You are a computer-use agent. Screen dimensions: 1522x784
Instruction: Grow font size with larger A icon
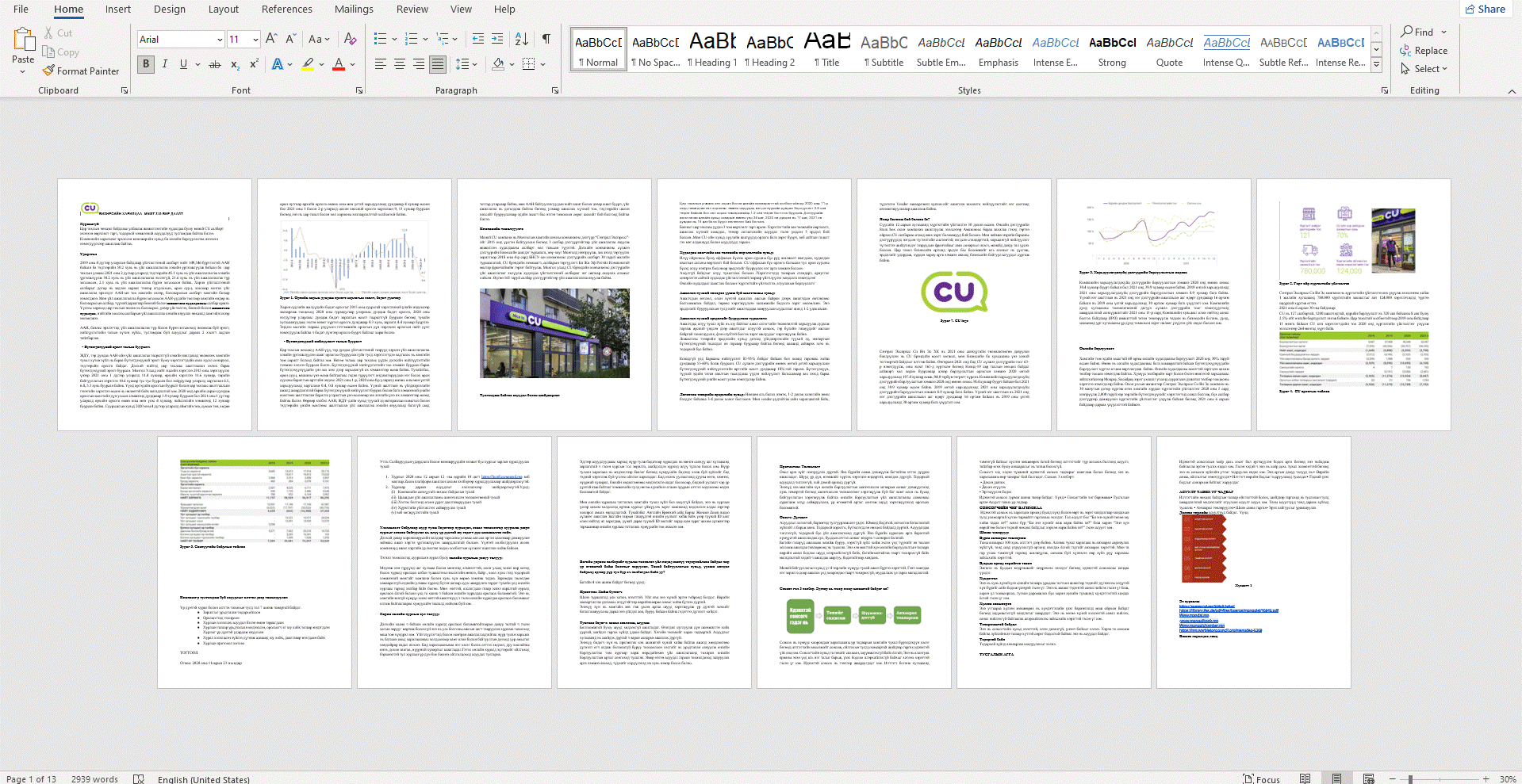tap(271, 39)
